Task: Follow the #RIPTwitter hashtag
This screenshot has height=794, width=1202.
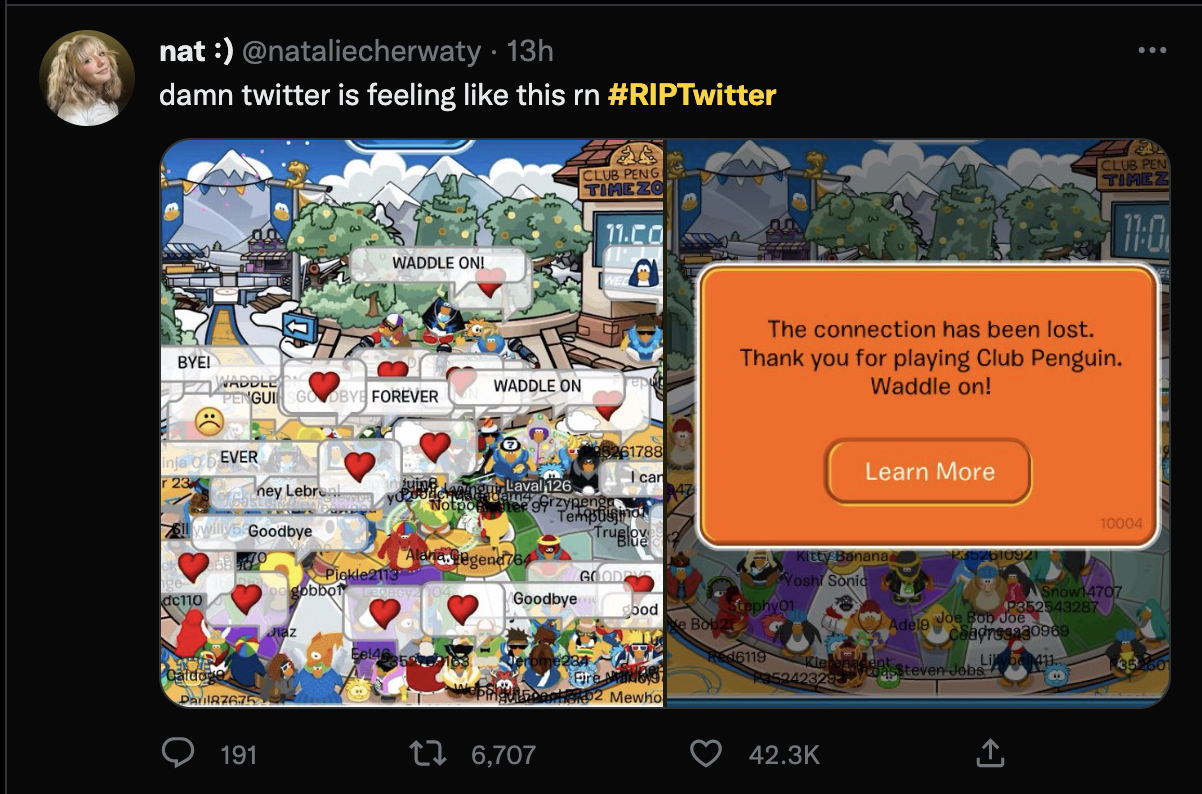Action: tap(691, 95)
